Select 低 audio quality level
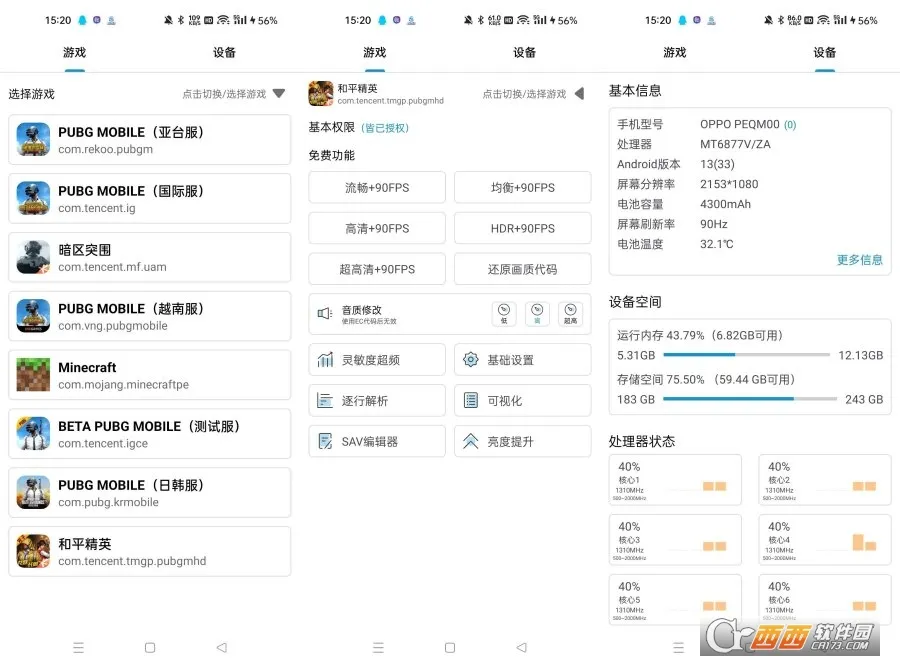Image resolution: width=900 pixels, height=666 pixels. (x=504, y=313)
